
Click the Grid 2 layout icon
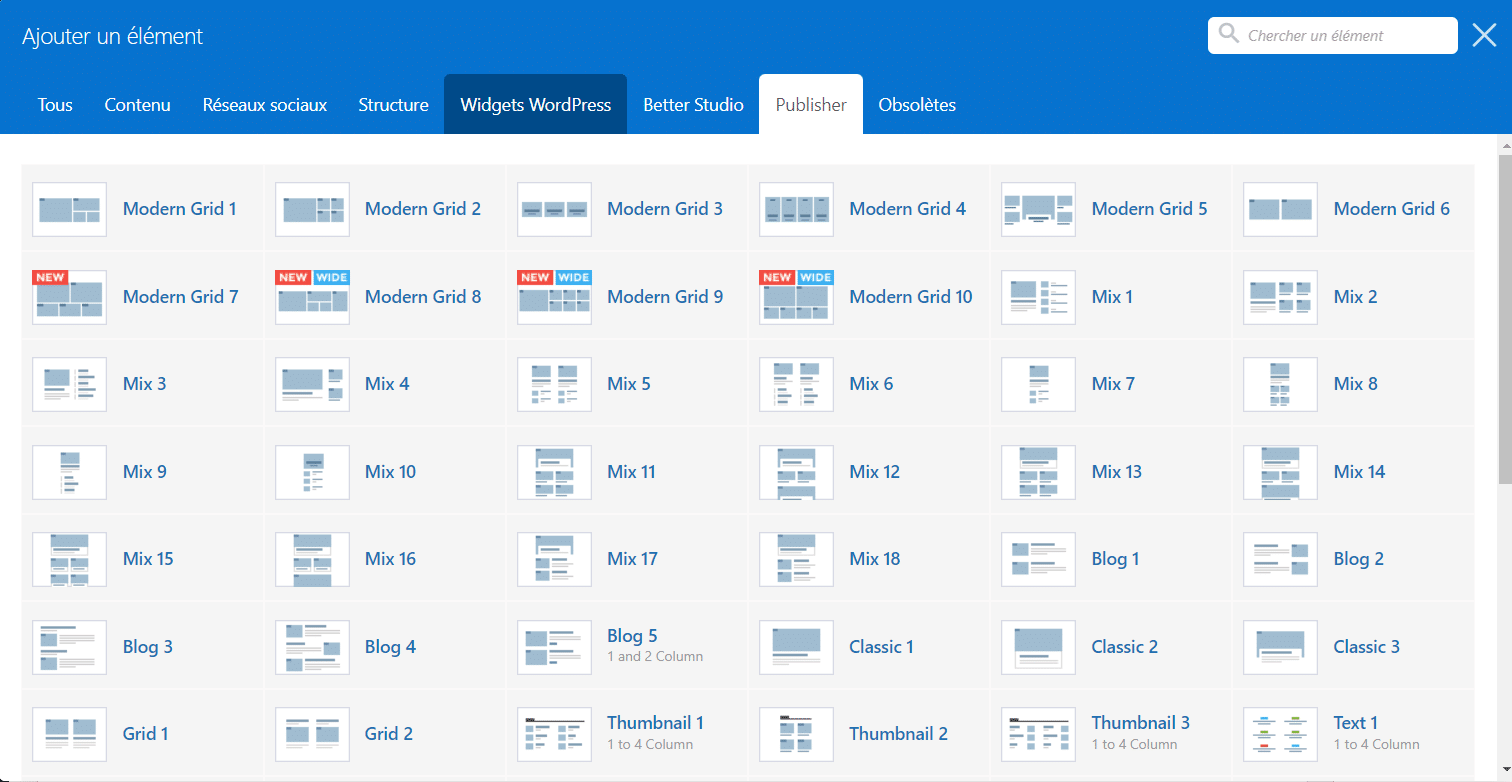(312, 734)
